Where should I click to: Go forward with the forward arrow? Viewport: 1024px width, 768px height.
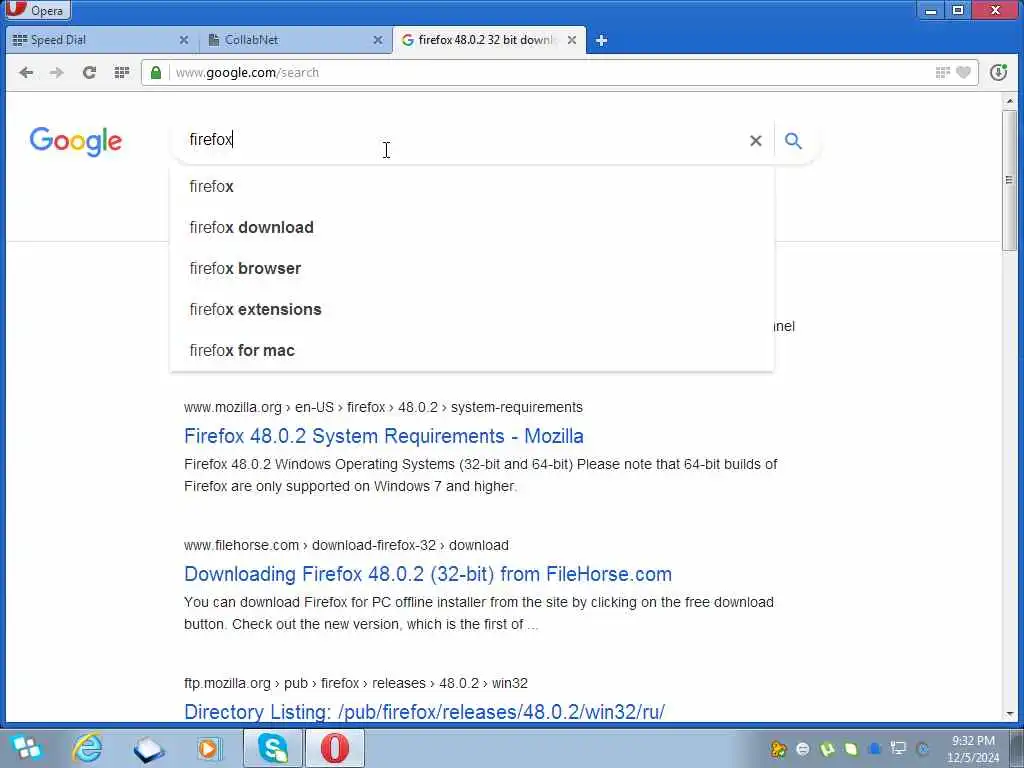(x=57, y=72)
